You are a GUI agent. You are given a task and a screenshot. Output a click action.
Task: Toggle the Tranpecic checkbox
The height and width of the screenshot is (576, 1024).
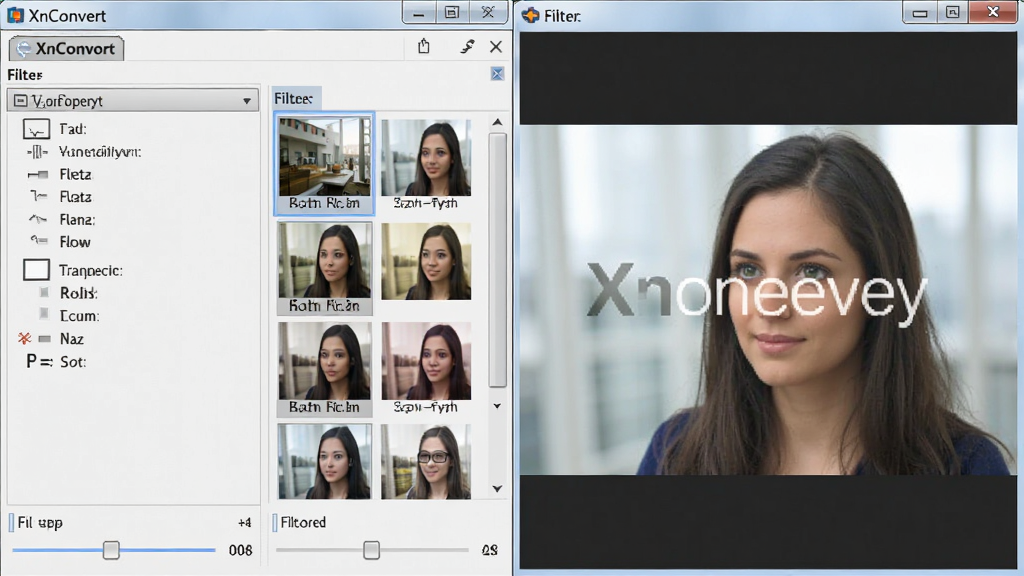point(36,270)
